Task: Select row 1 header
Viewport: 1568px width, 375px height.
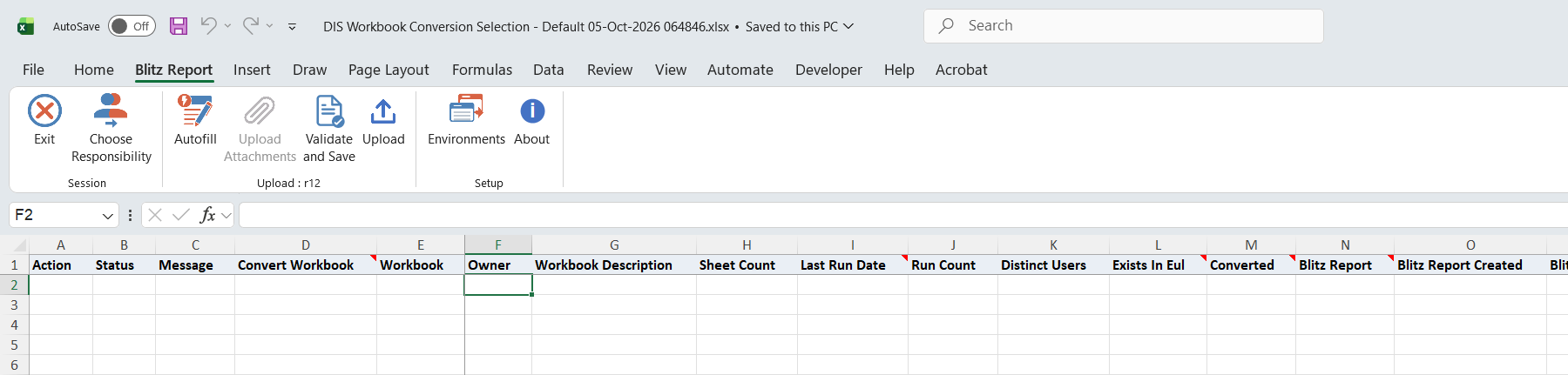Action: (x=14, y=265)
